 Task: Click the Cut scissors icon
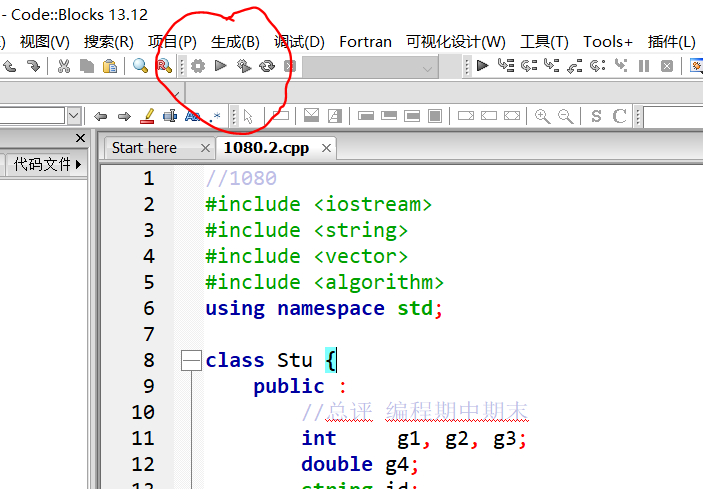point(64,66)
